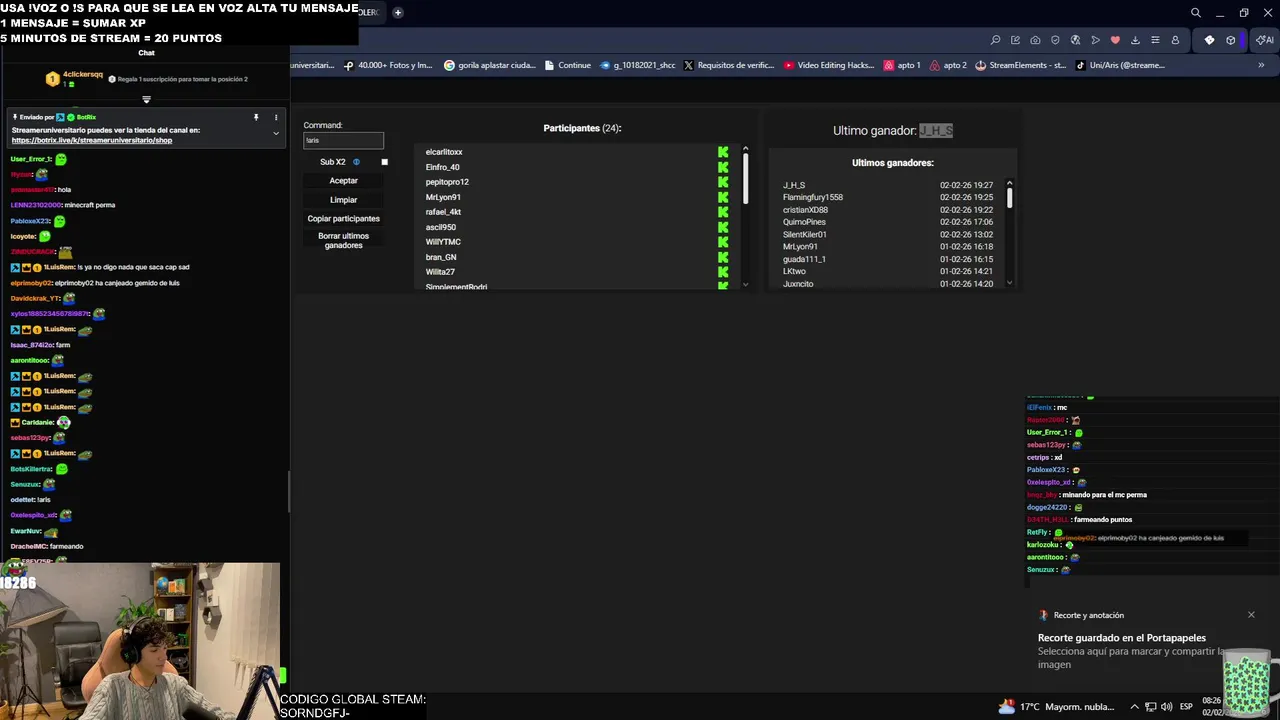Click the heart favorites icon in browser toolbar
Image resolution: width=1280 pixels, height=720 pixels.
[1115, 40]
